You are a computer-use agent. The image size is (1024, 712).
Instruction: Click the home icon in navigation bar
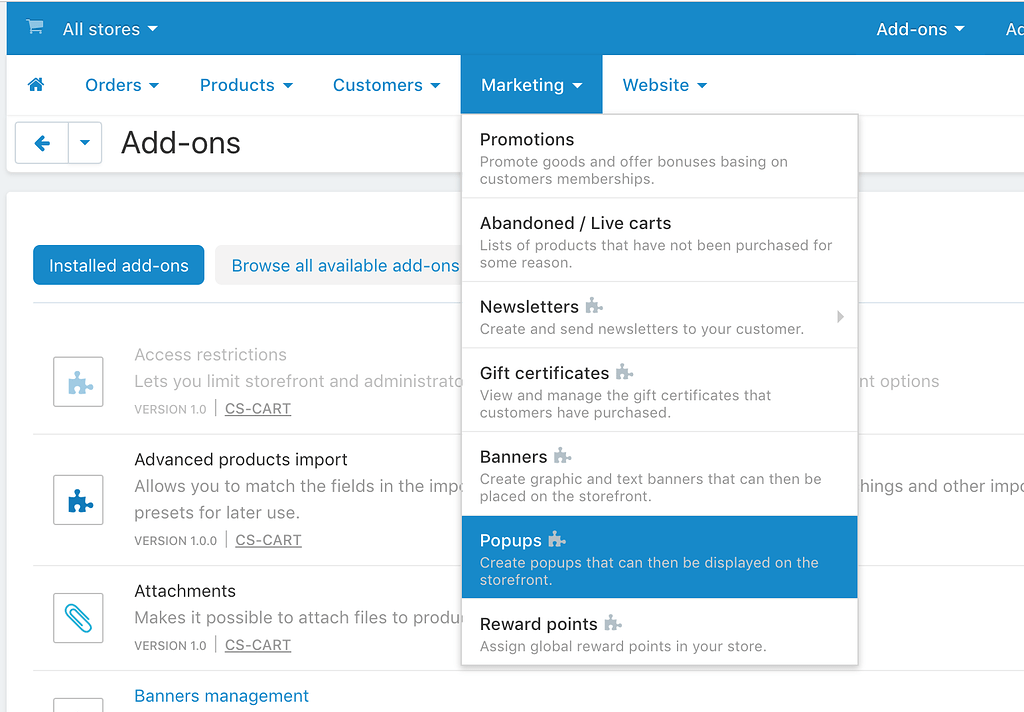pos(35,85)
